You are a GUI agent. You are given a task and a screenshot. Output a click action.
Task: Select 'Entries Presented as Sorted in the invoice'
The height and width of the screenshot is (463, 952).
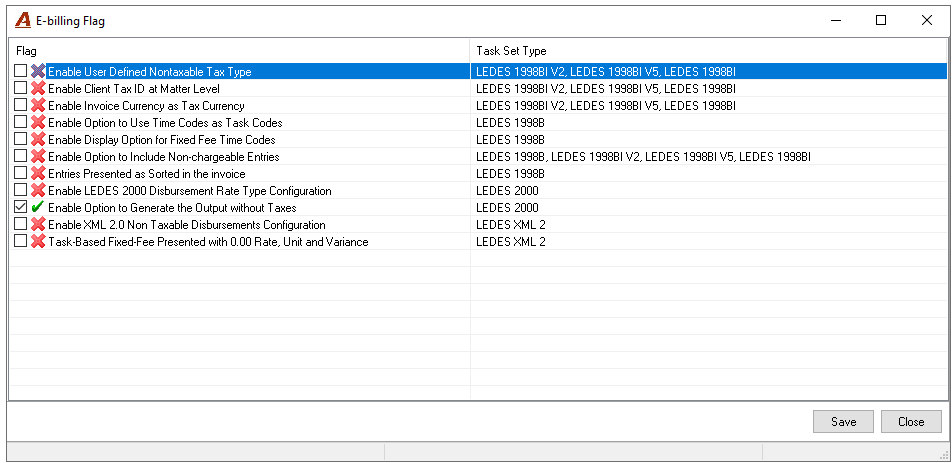147,174
